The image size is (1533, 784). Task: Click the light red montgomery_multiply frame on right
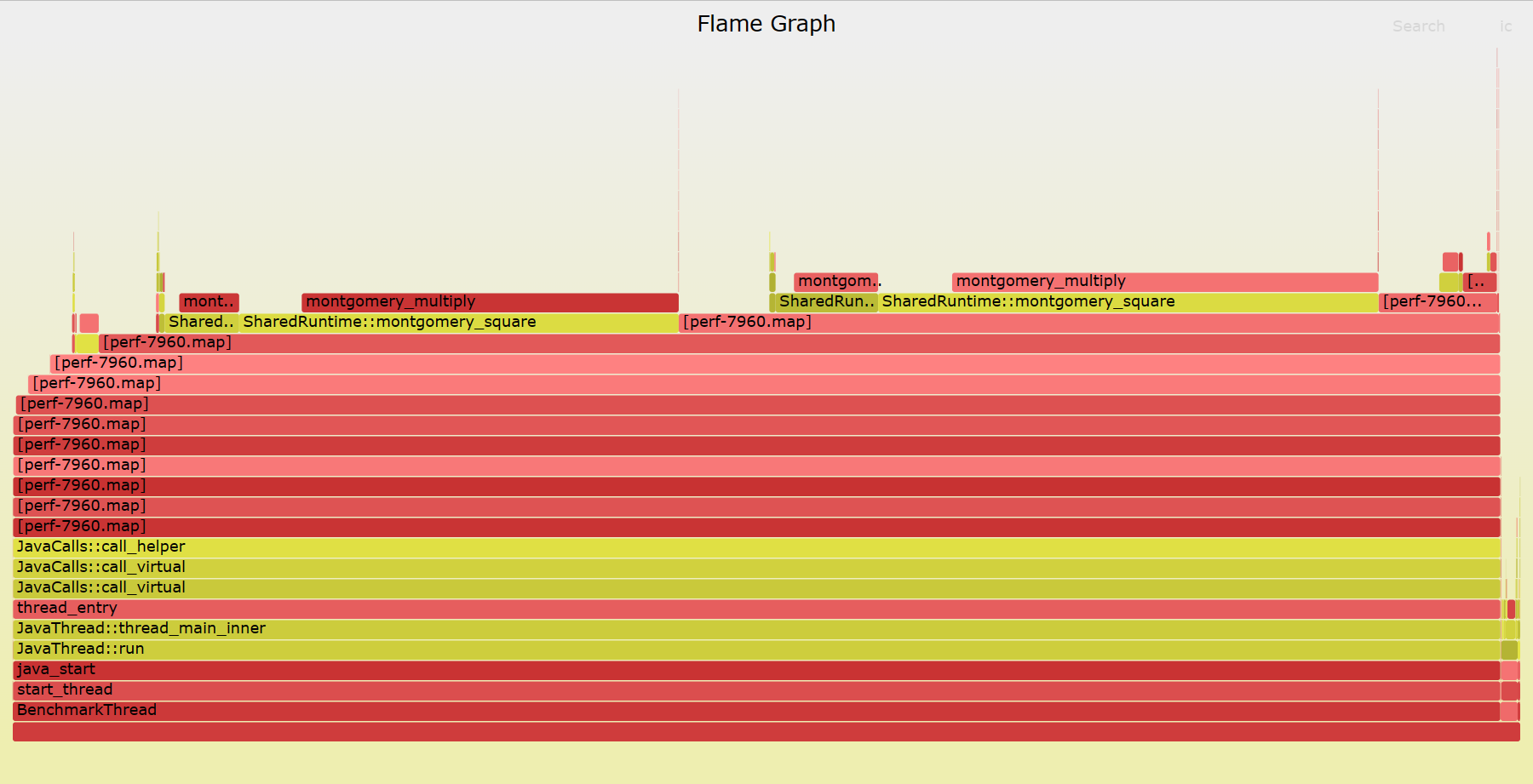(x=1164, y=282)
